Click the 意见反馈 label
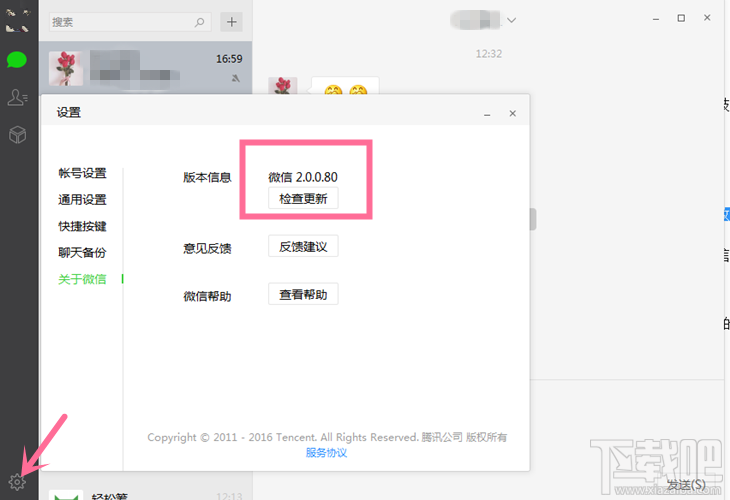730x500 pixels. click(x=207, y=249)
